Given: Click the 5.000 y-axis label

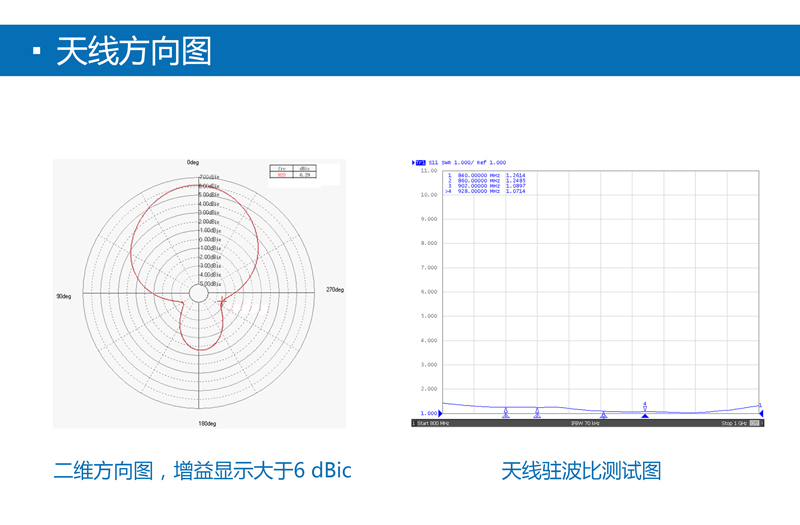Looking at the screenshot, I should click(x=429, y=316).
